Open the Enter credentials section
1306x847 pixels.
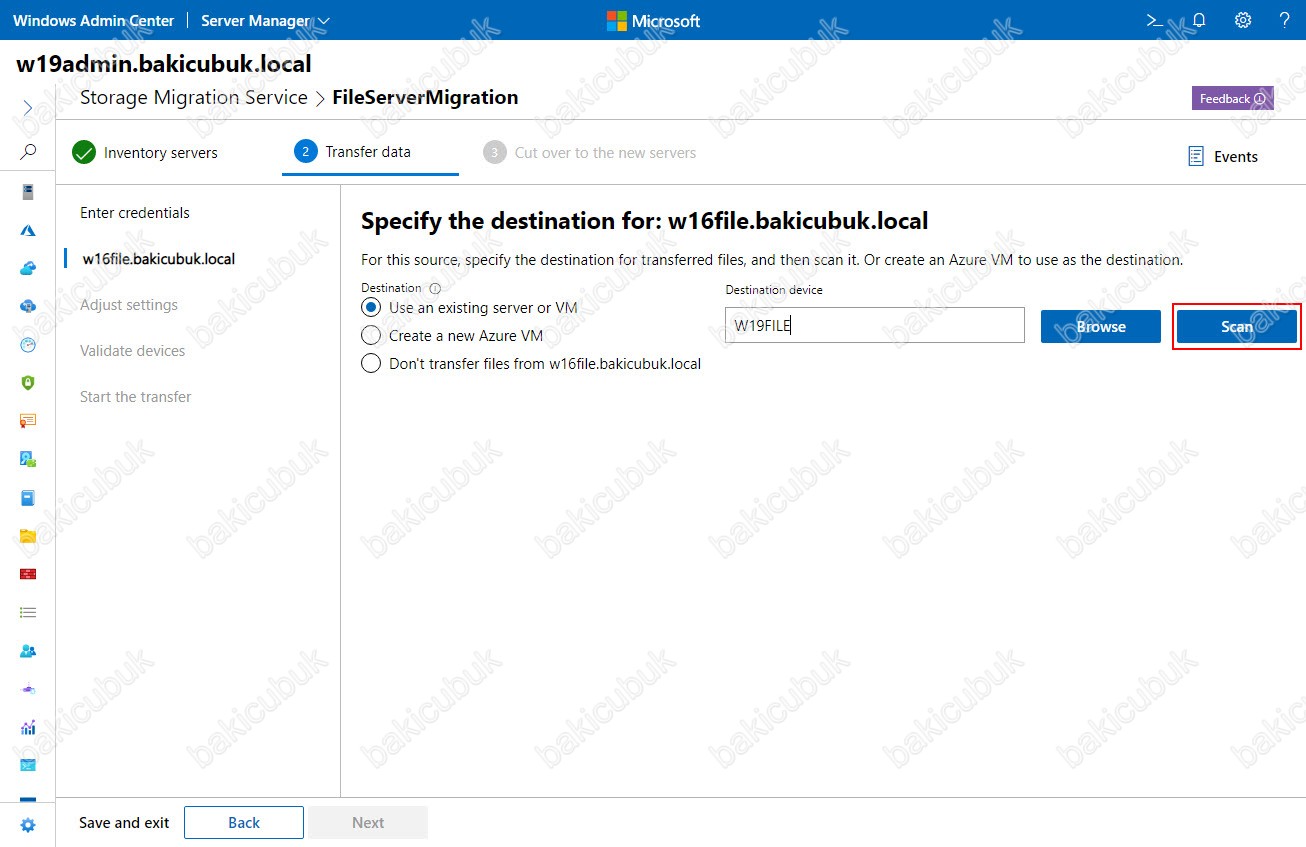point(135,213)
